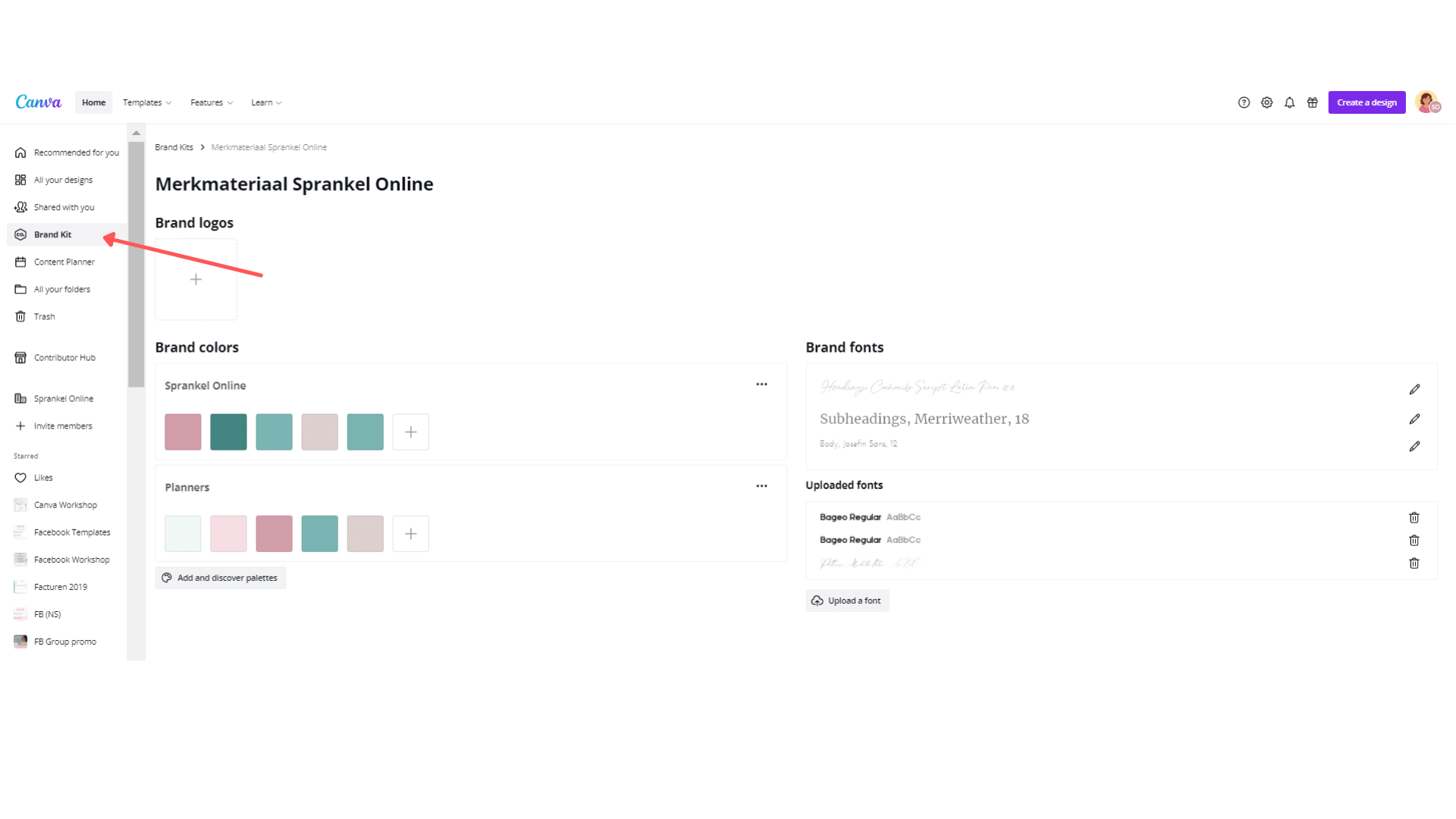
Task: Open settings gear icon in header
Action: tap(1266, 102)
